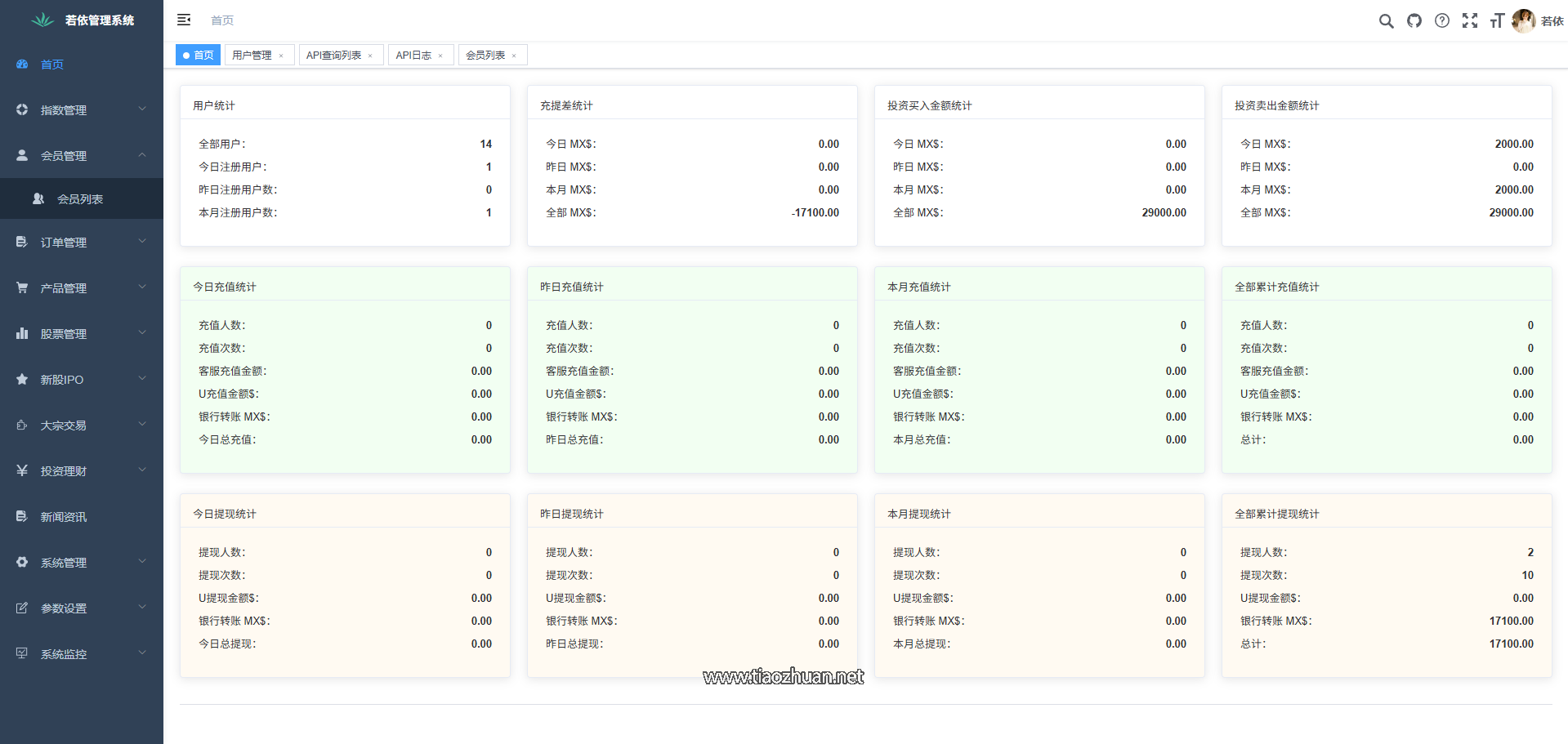
Task: Open the search magnifier icon
Action: 1386,21
